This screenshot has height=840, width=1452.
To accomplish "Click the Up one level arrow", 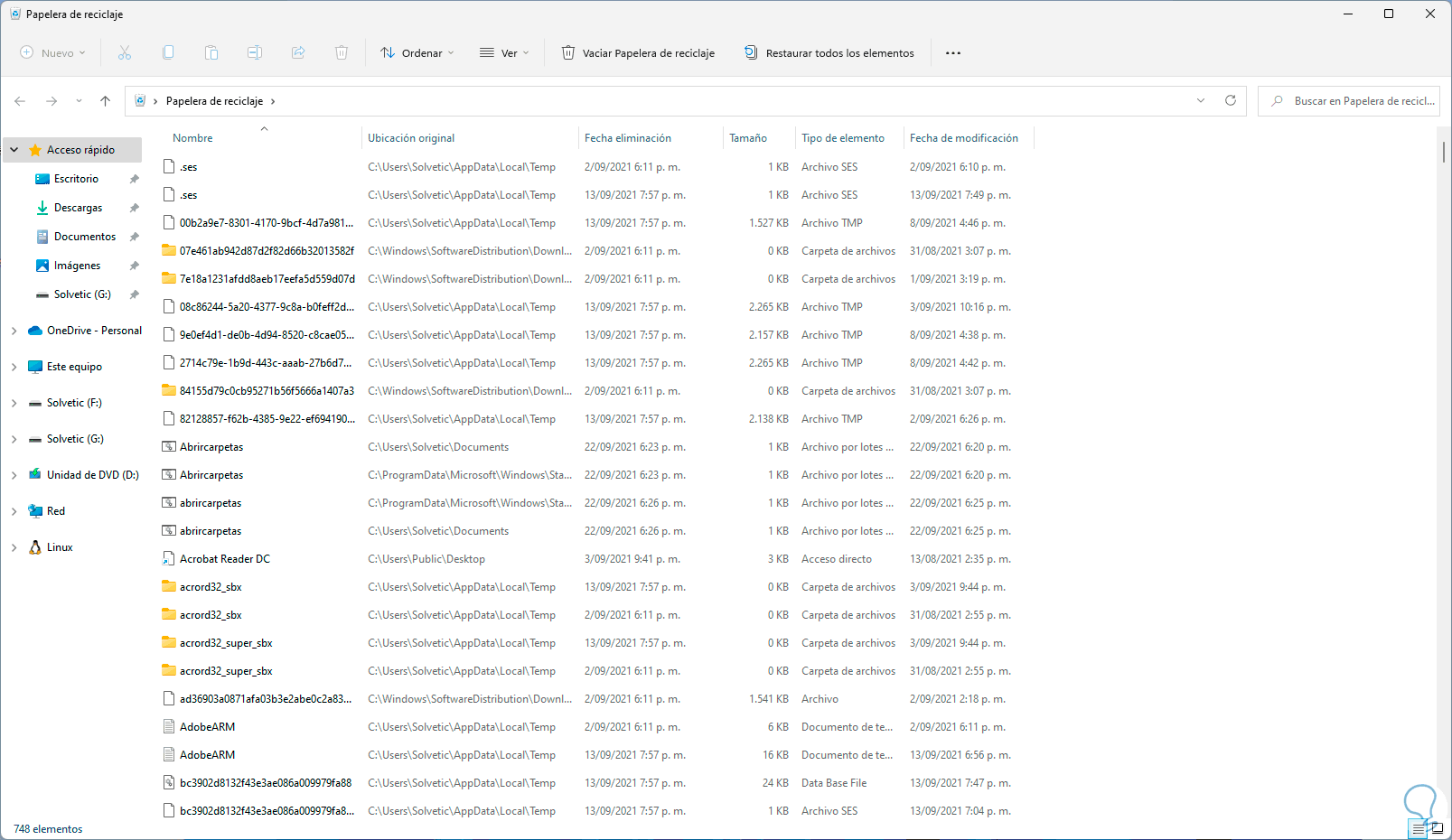I will point(106,101).
